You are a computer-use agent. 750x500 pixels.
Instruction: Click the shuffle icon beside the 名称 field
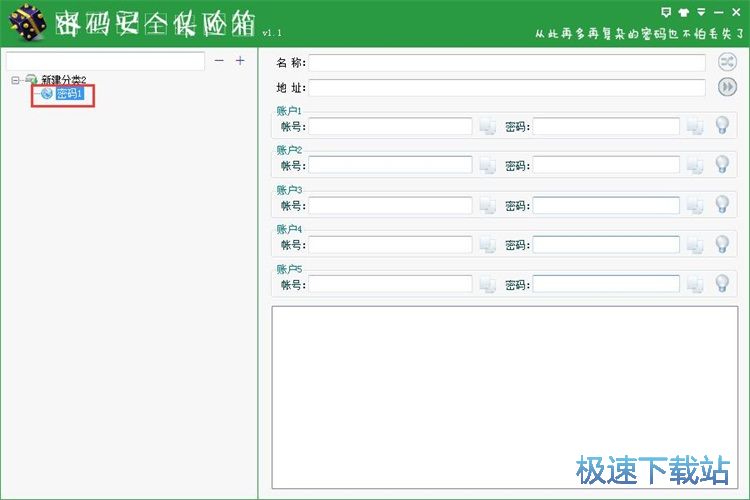pos(727,63)
